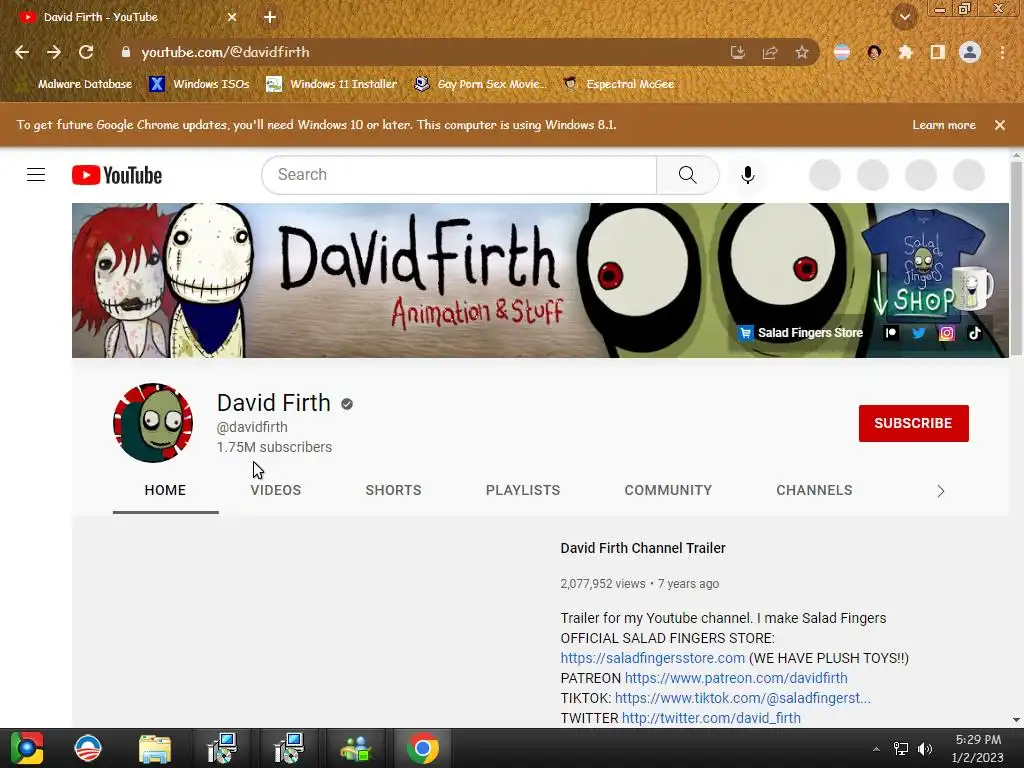
Task: Open Windows ISOs bookmark
Action: click(199, 84)
